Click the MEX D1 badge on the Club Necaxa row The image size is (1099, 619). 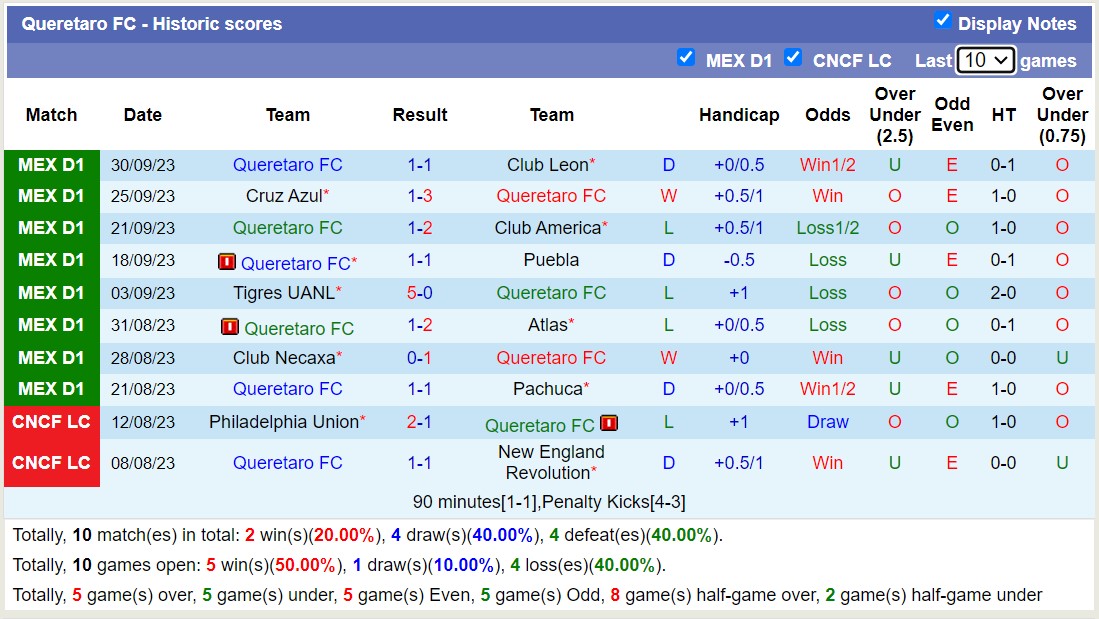pyautogui.click(x=51, y=357)
